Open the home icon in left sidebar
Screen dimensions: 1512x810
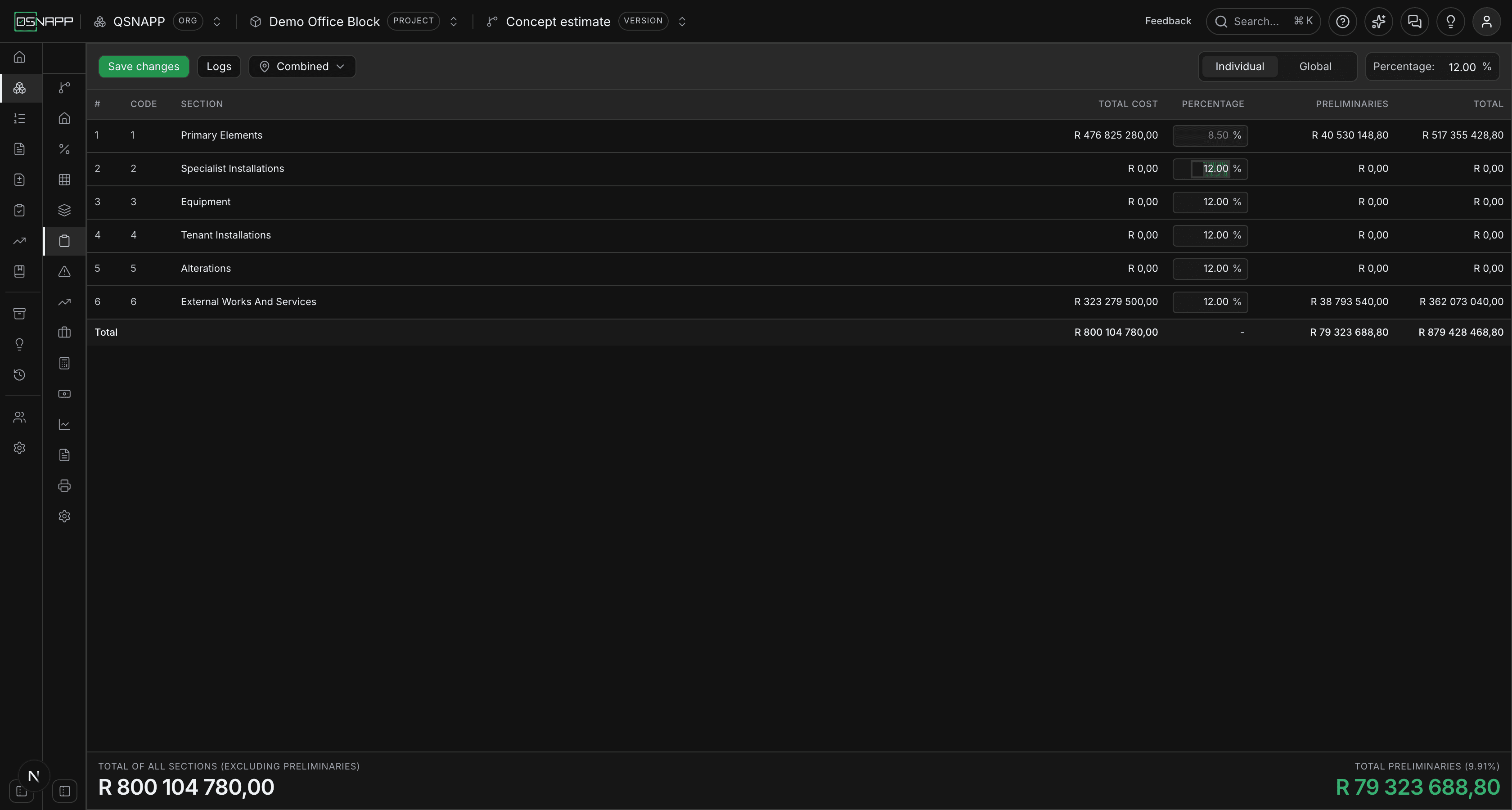[x=19, y=58]
